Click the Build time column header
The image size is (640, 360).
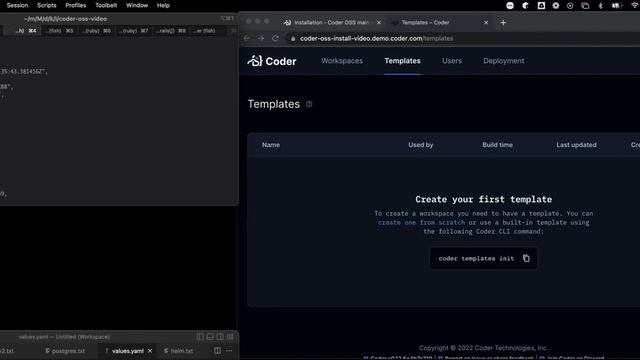[497, 145]
